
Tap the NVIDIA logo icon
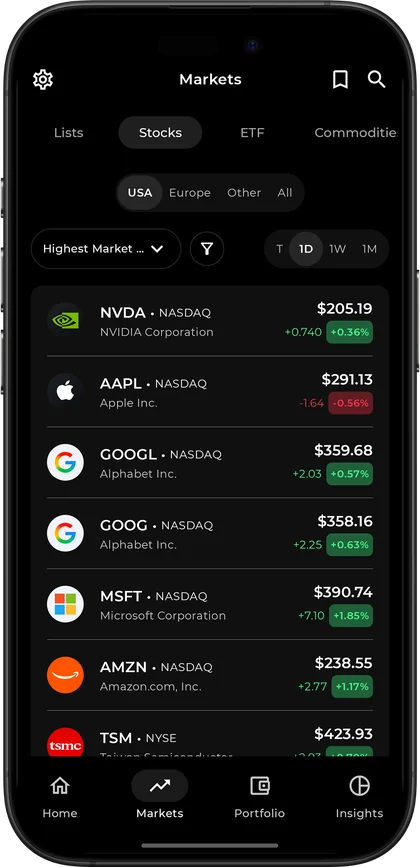(65, 320)
